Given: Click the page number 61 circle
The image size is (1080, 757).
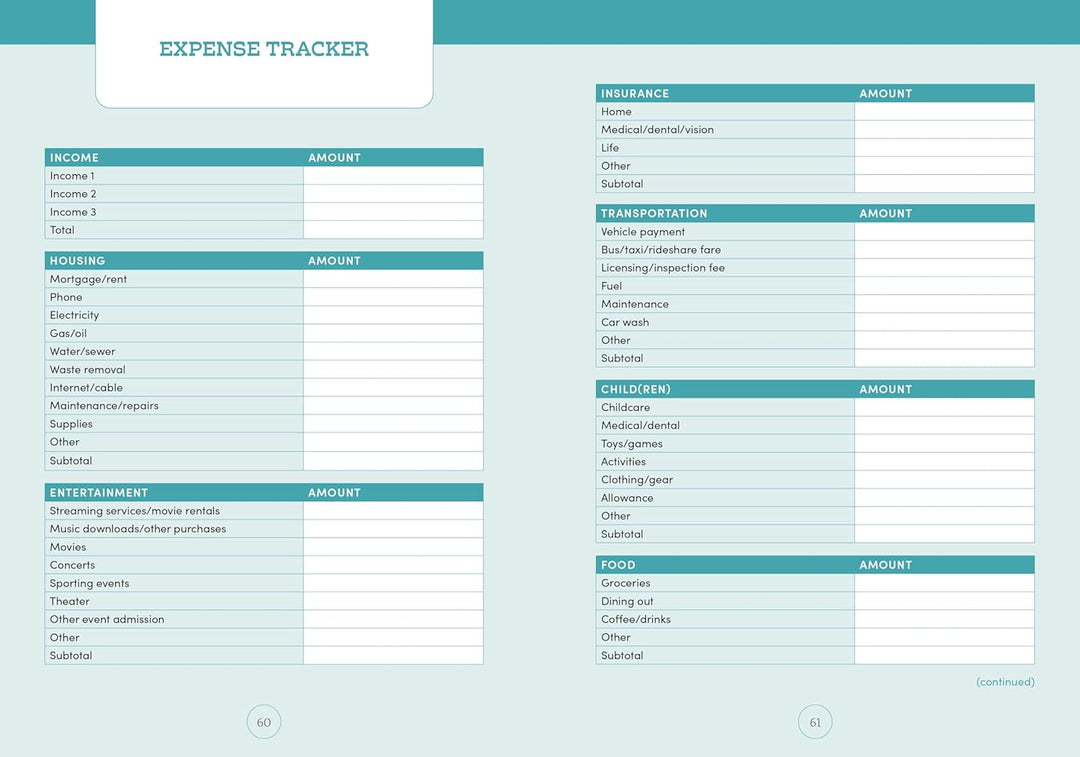Looking at the screenshot, I should [x=815, y=722].
